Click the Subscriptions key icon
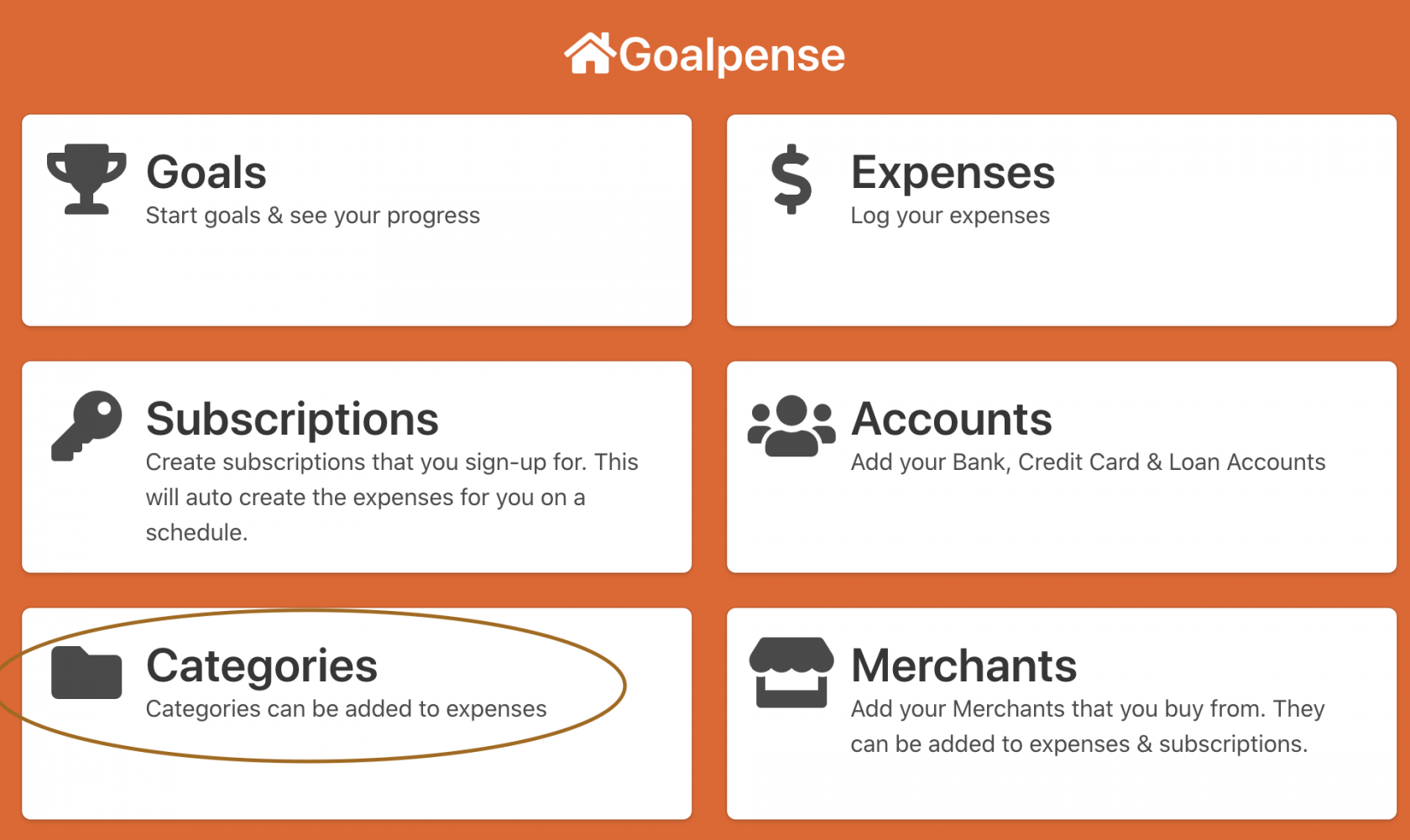 pyautogui.click(x=86, y=425)
